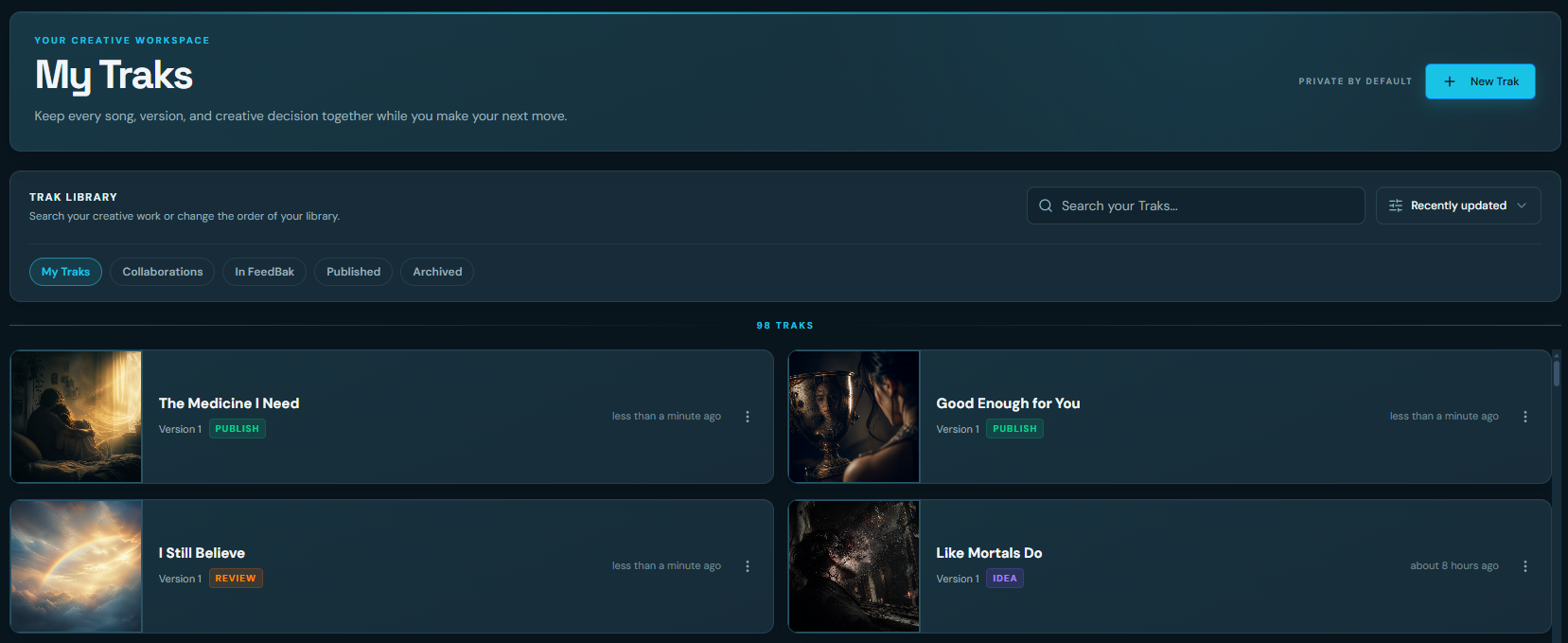The image size is (1568, 643).
Task: Click the PUBLISH badge on The Medicine I Need
Action: pos(237,429)
